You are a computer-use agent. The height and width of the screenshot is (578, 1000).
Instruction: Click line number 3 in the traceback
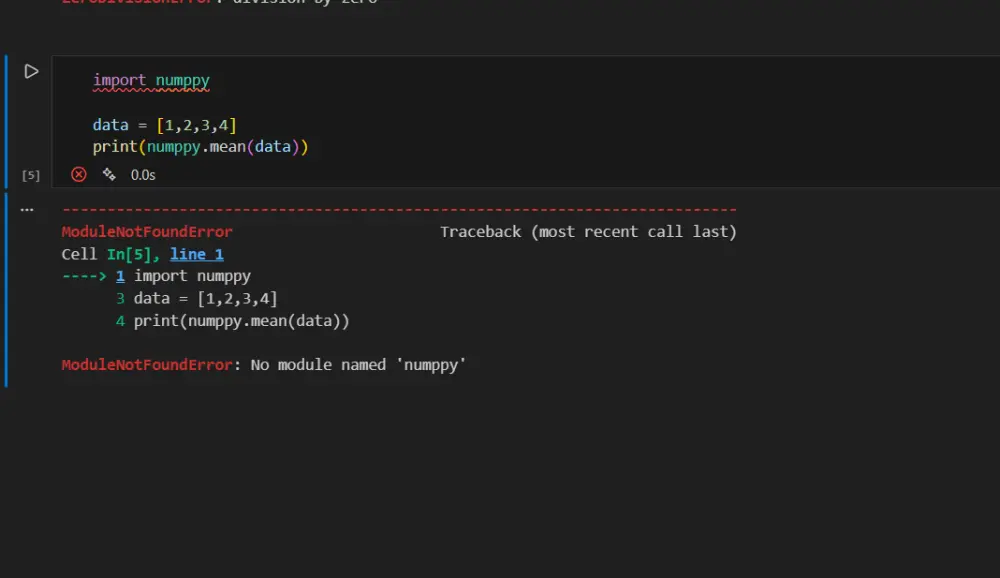(x=120, y=298)
